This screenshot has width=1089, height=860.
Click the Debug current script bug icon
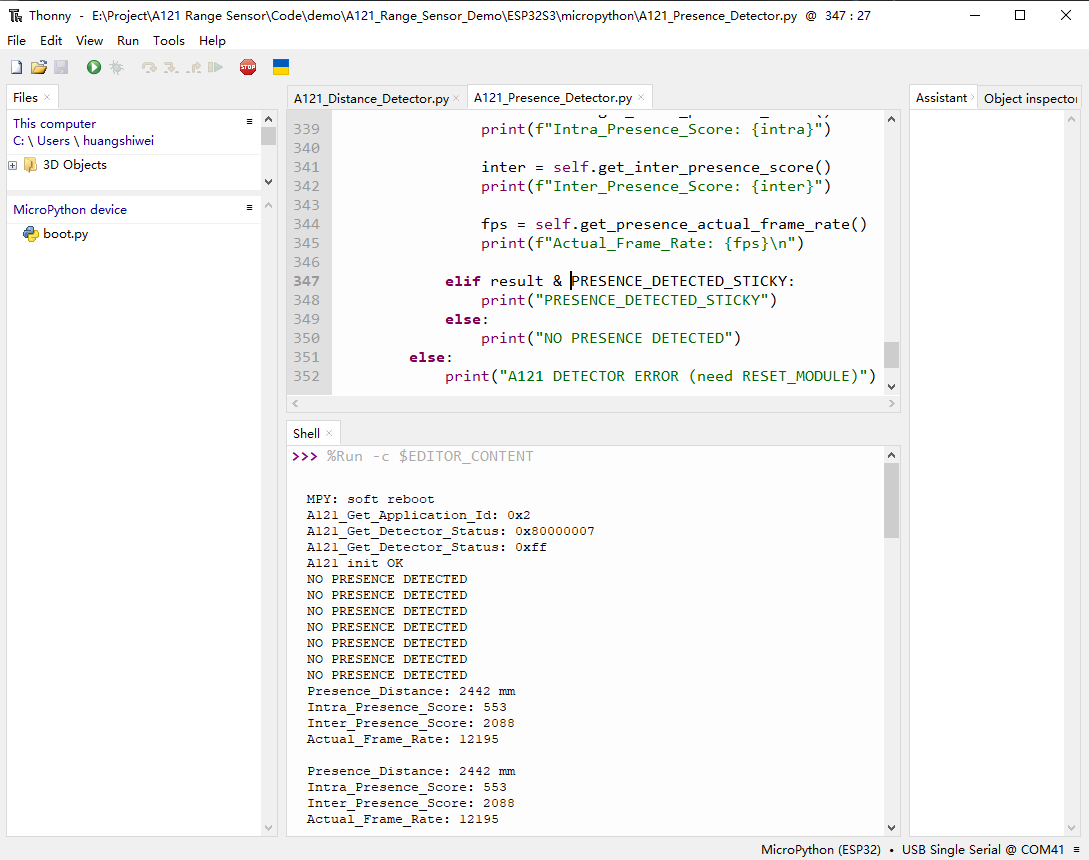(116, 67)
